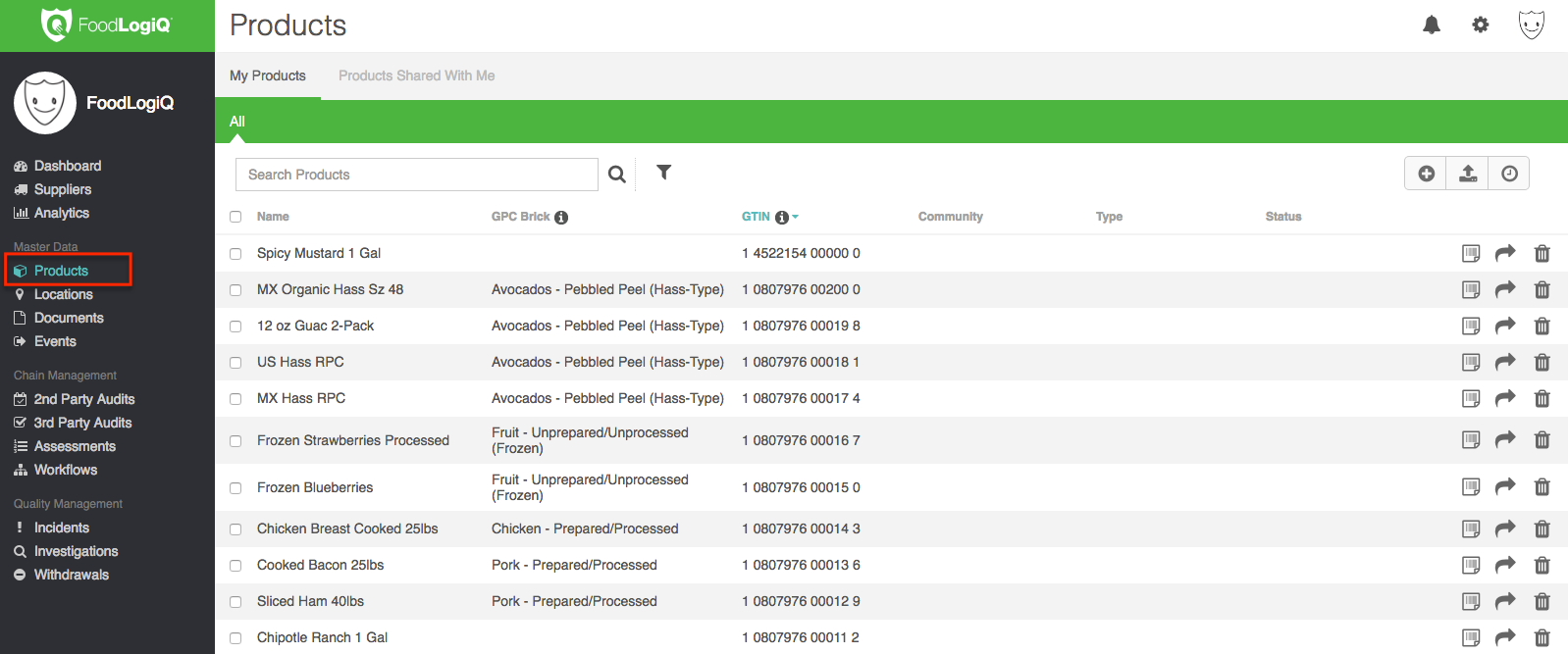Sort by the GTIN column dropdown arrow

(795, 217)
